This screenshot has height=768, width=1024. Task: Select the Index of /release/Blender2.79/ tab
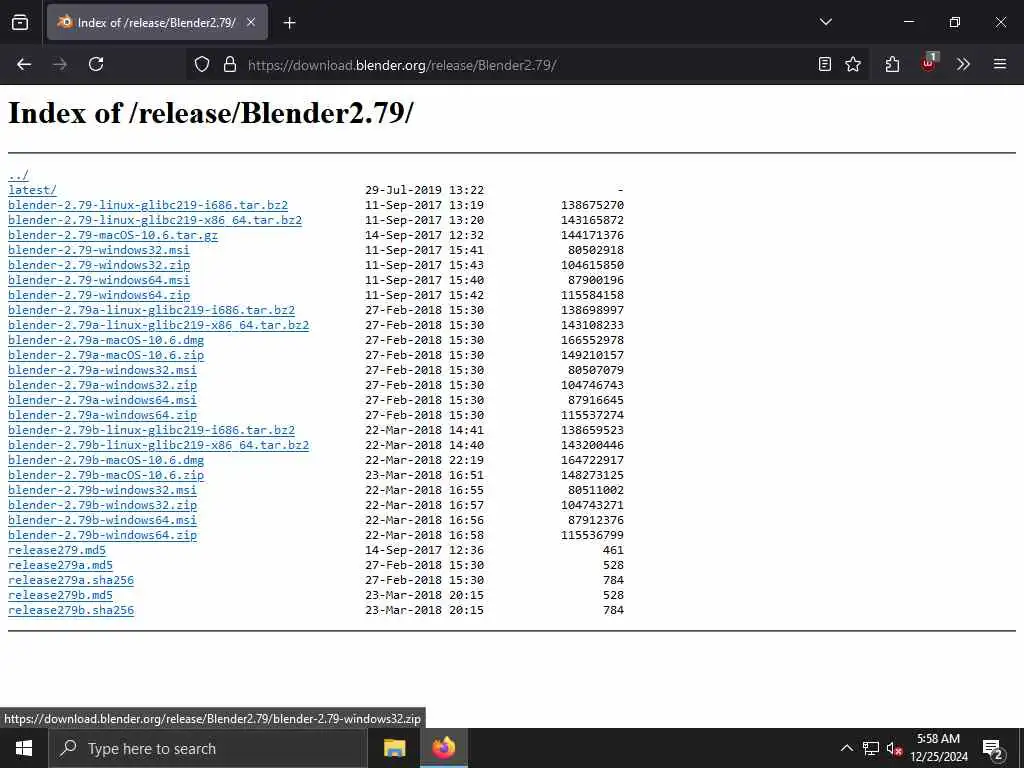[157, 22]
